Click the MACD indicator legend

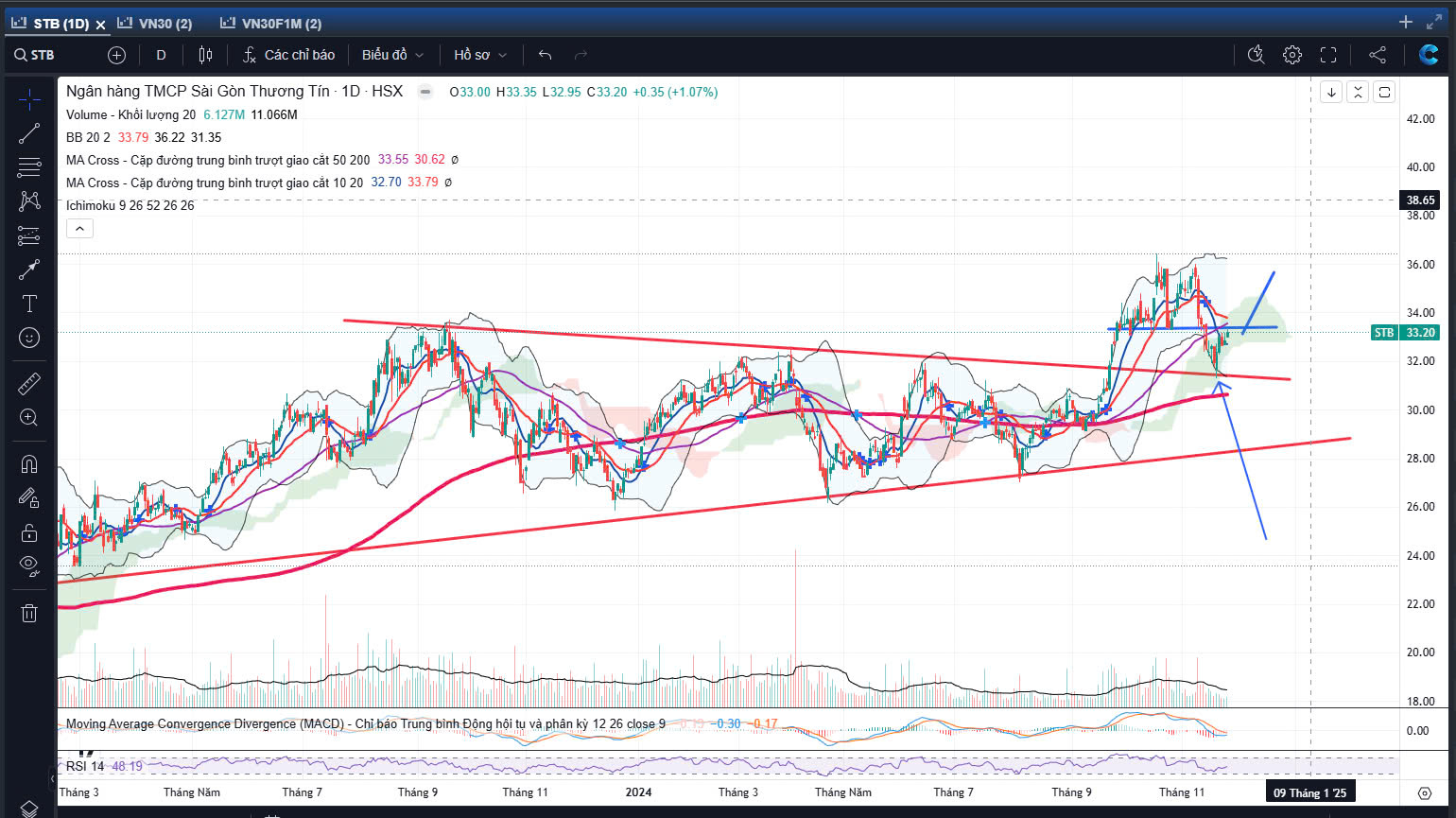click(366, 724)
